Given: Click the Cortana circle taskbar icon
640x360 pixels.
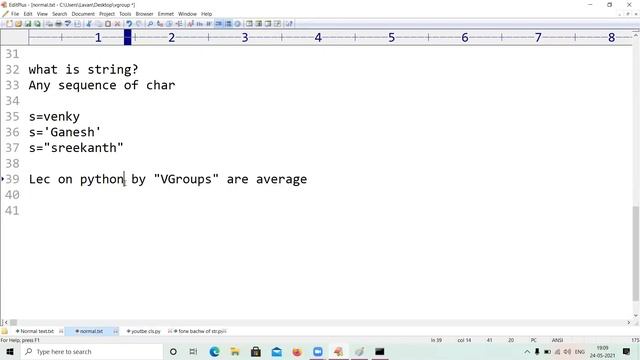Looking at the screenshot, I should [x=173, y=351].
